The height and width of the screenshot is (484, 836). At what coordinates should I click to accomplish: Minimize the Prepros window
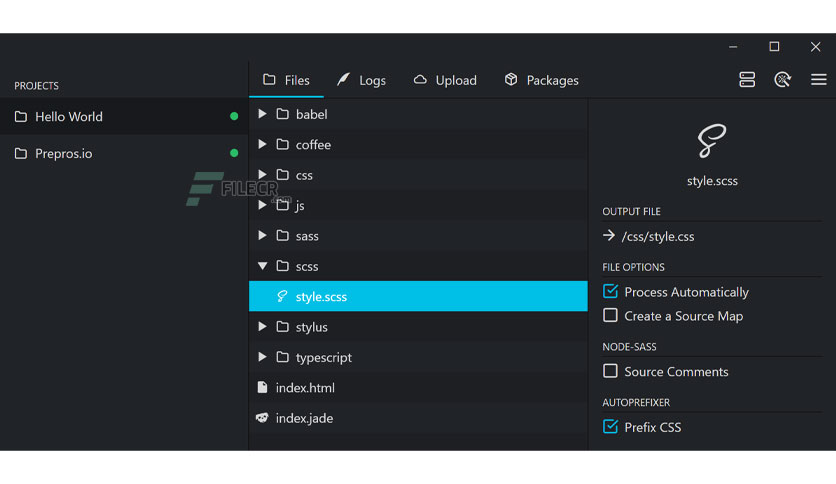click(x=733, y=47)
